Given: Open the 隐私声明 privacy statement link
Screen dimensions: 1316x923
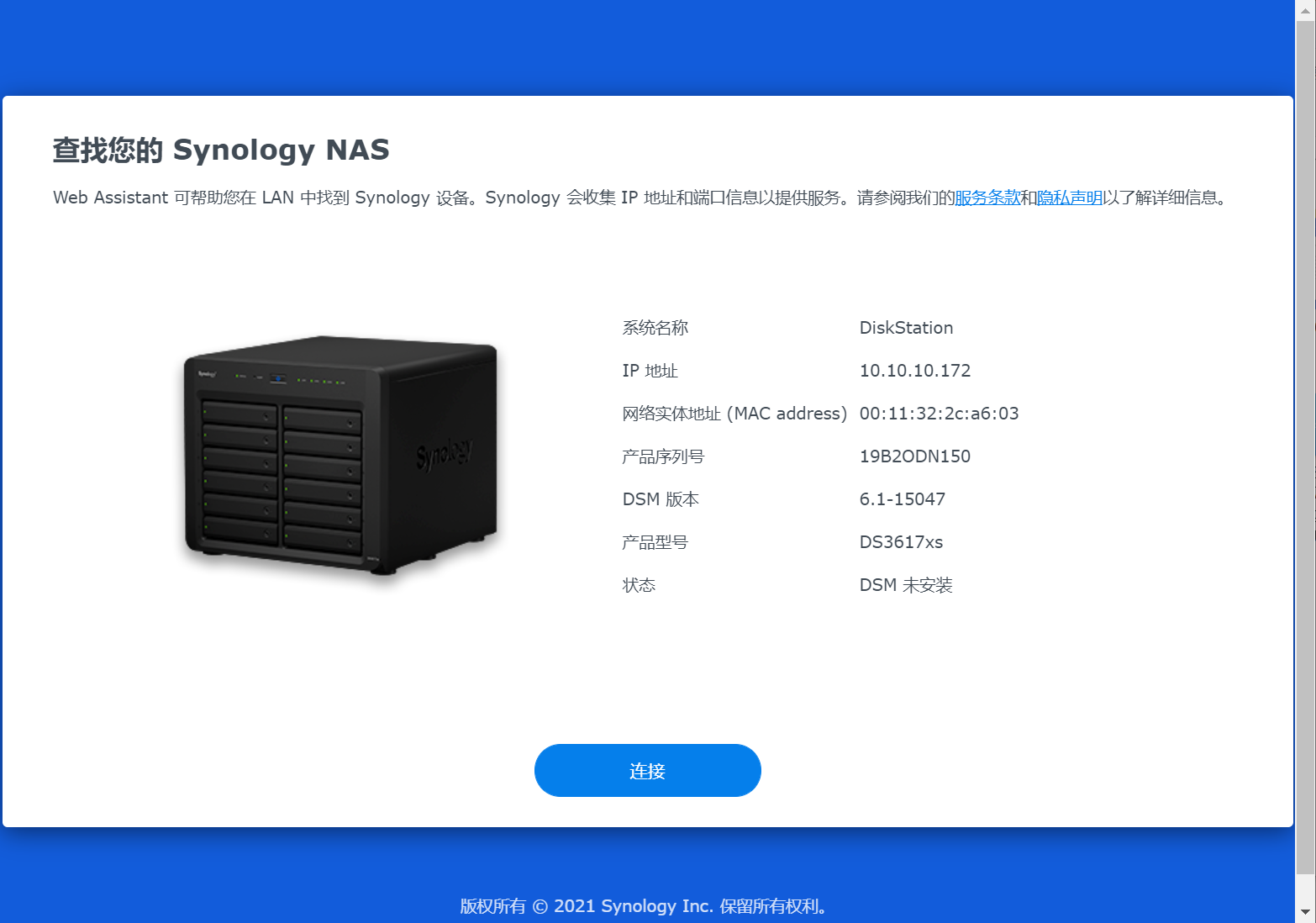Looking at the screenshot, I should [1069, 198].
